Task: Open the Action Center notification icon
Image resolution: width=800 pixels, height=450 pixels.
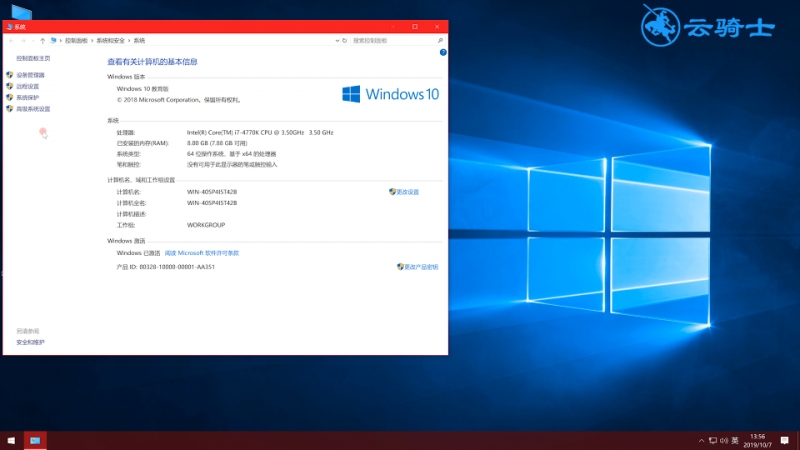Action: tap(785, 440)
